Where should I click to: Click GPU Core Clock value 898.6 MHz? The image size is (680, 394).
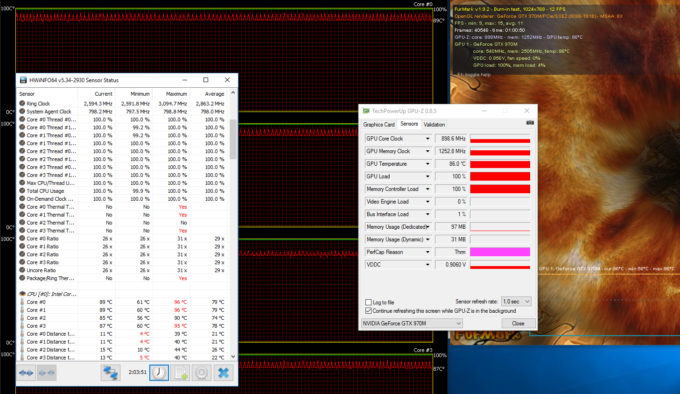451,139
